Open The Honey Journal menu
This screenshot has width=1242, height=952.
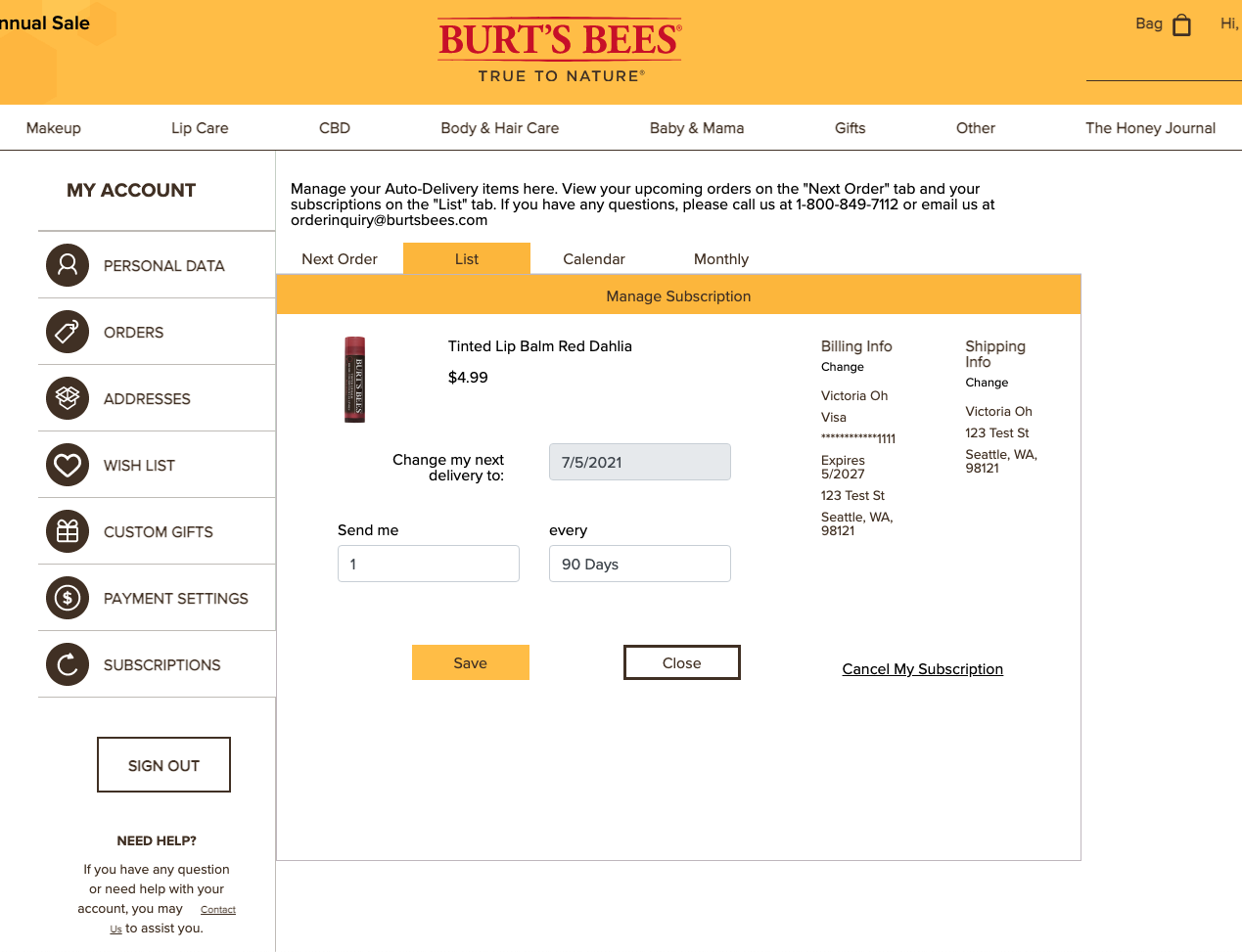pyautogui.click(x=1151, y=128)
